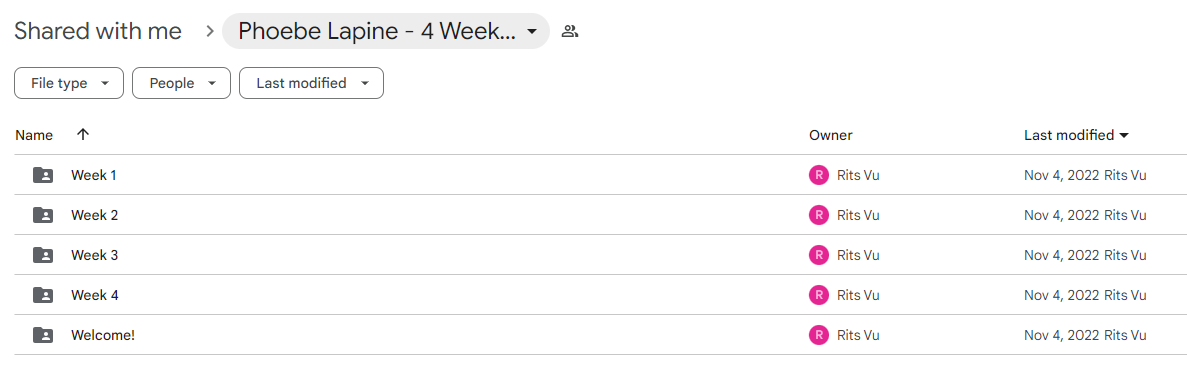Open the Last modified filter chip
This screenshot has width=1187, height=375.
[x=311, y=83]
